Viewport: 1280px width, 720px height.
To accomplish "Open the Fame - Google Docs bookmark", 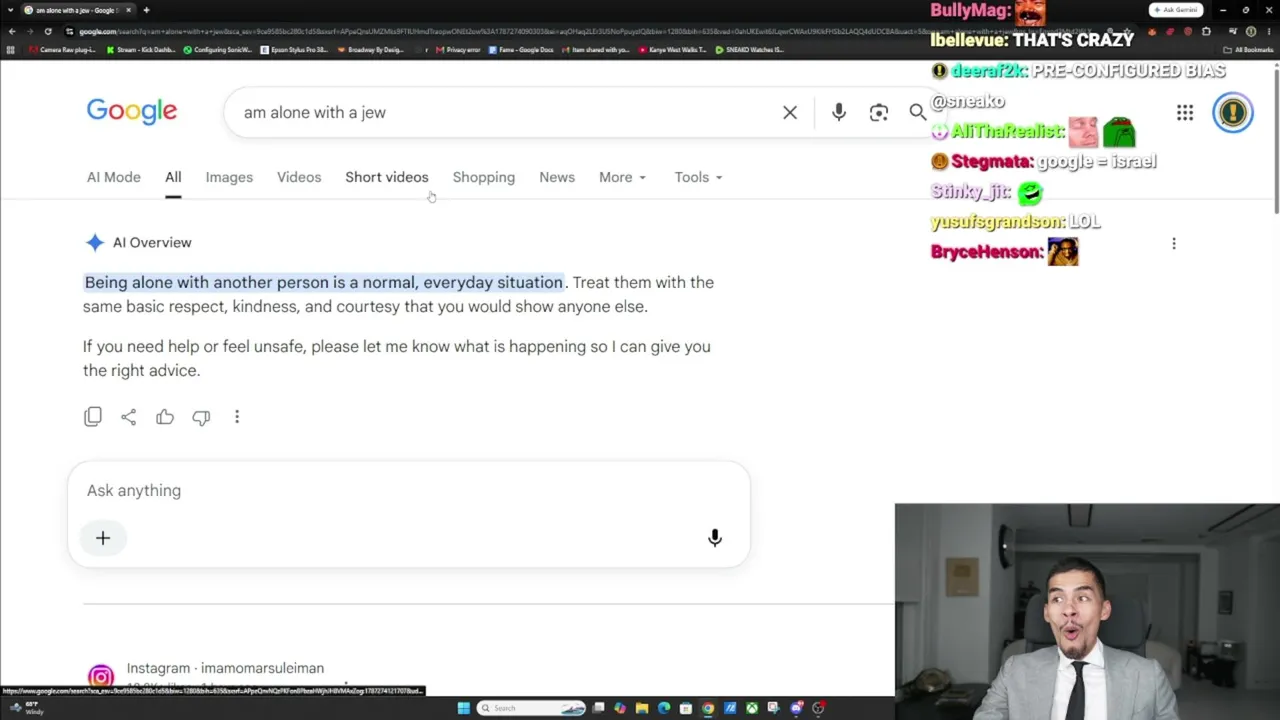I will pyautogui.click(x=521, y=49).
